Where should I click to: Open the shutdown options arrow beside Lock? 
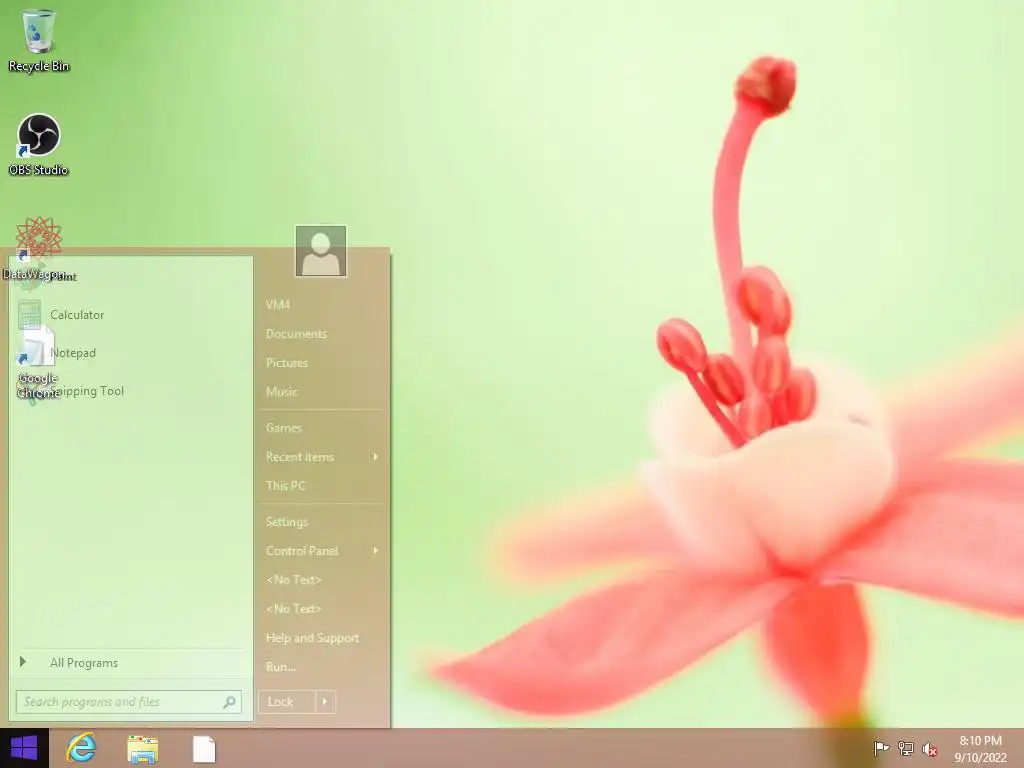coord(325,702)
